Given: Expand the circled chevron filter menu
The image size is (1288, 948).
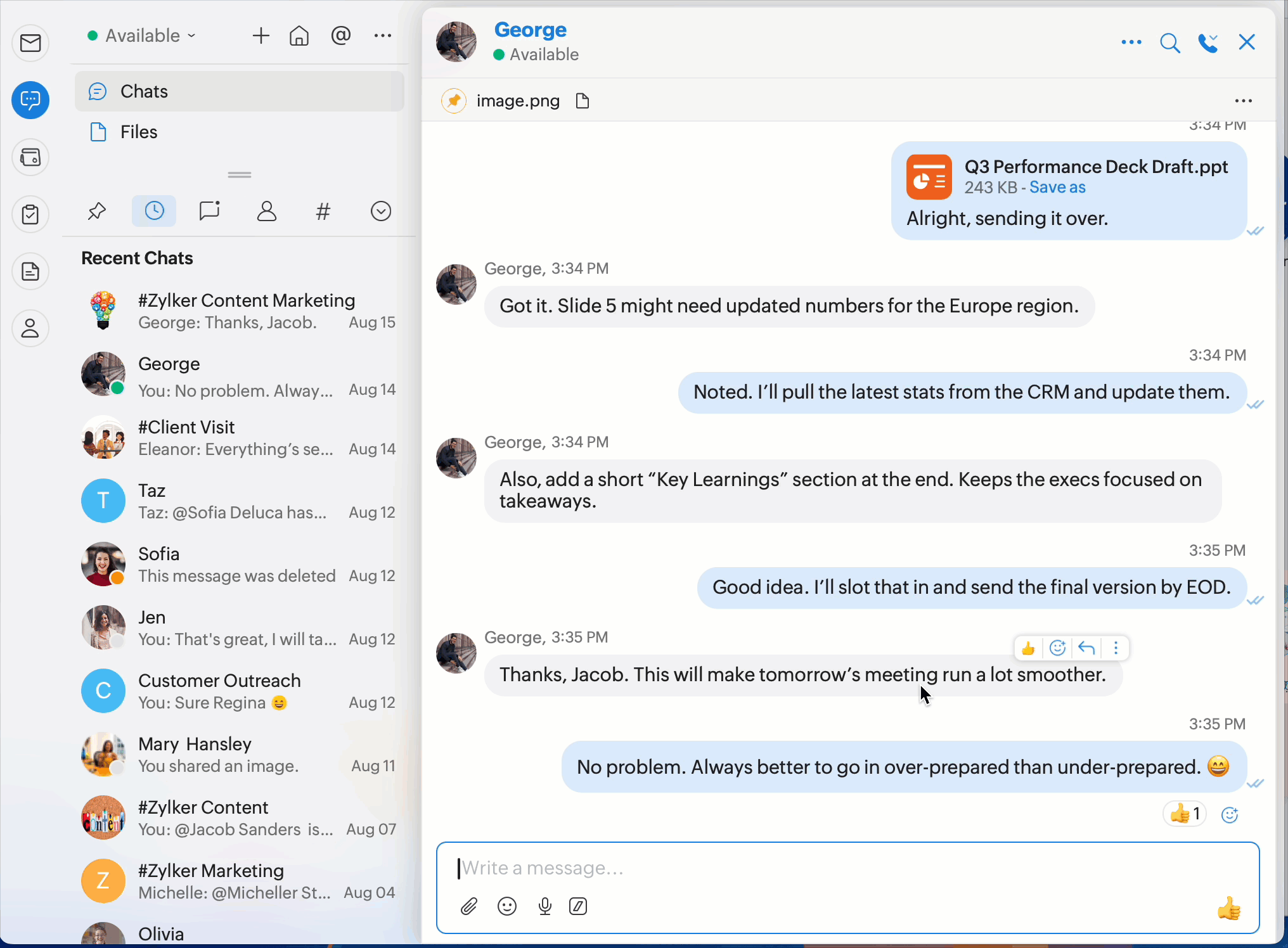Looking at the screenshot, I should (380, 211).
